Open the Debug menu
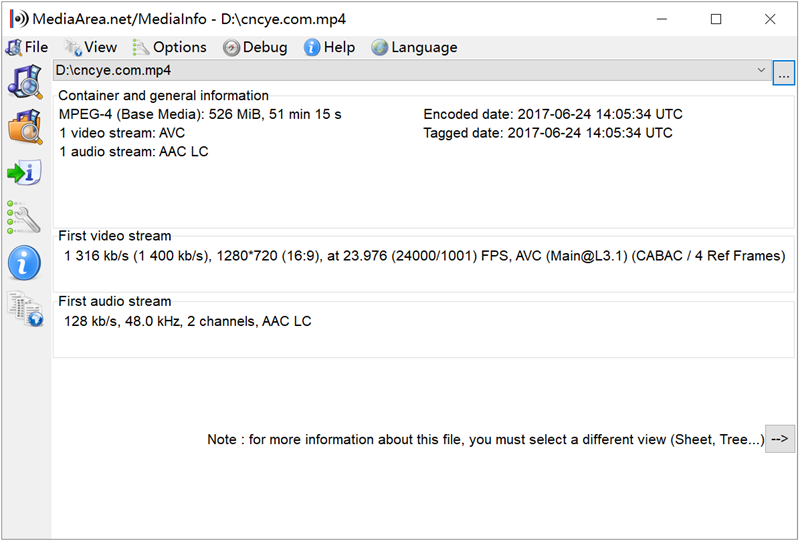Viewport: 800px width, 541px height. point(255,47)
